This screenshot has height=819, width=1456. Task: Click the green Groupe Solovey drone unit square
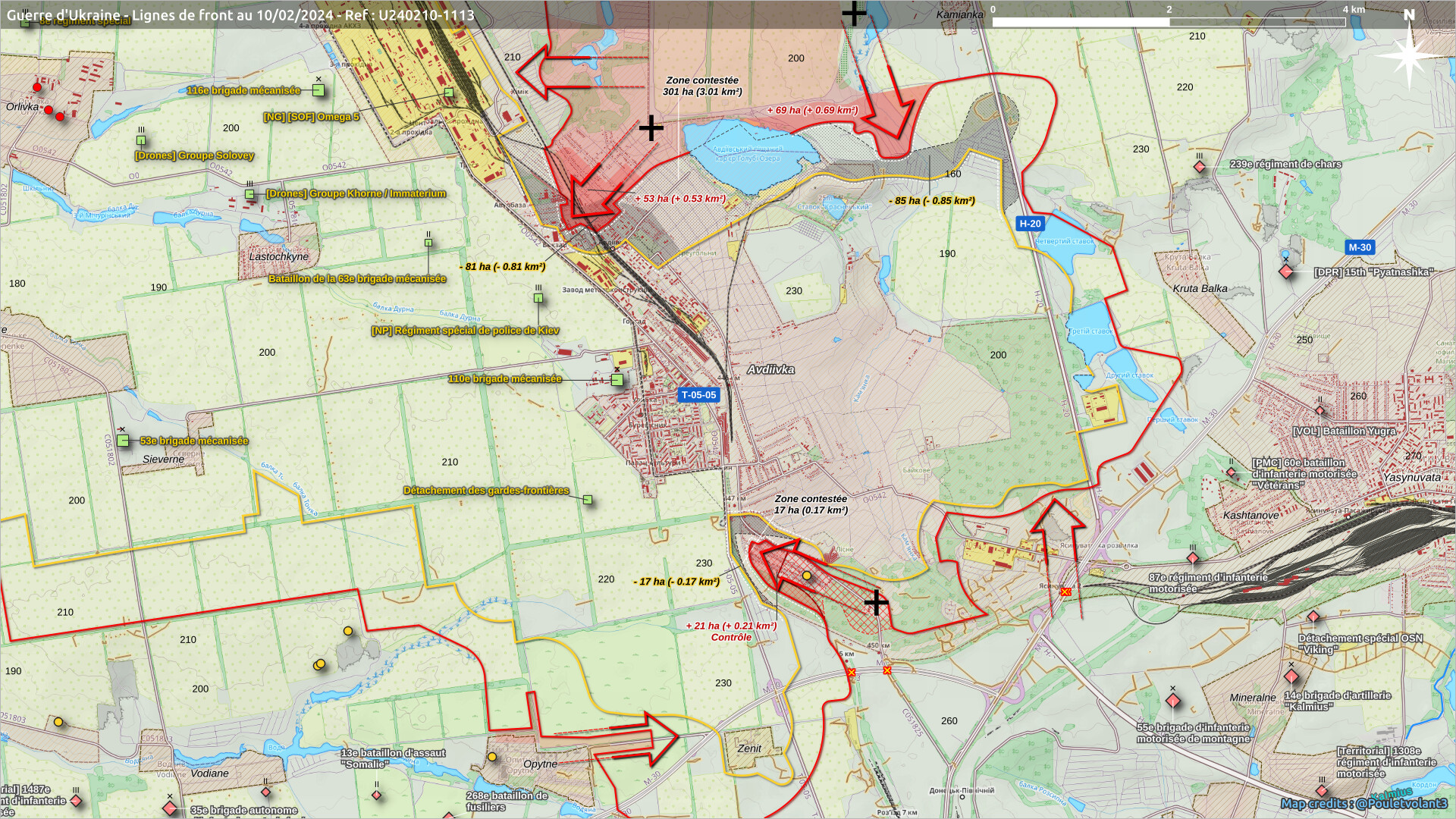141,140
